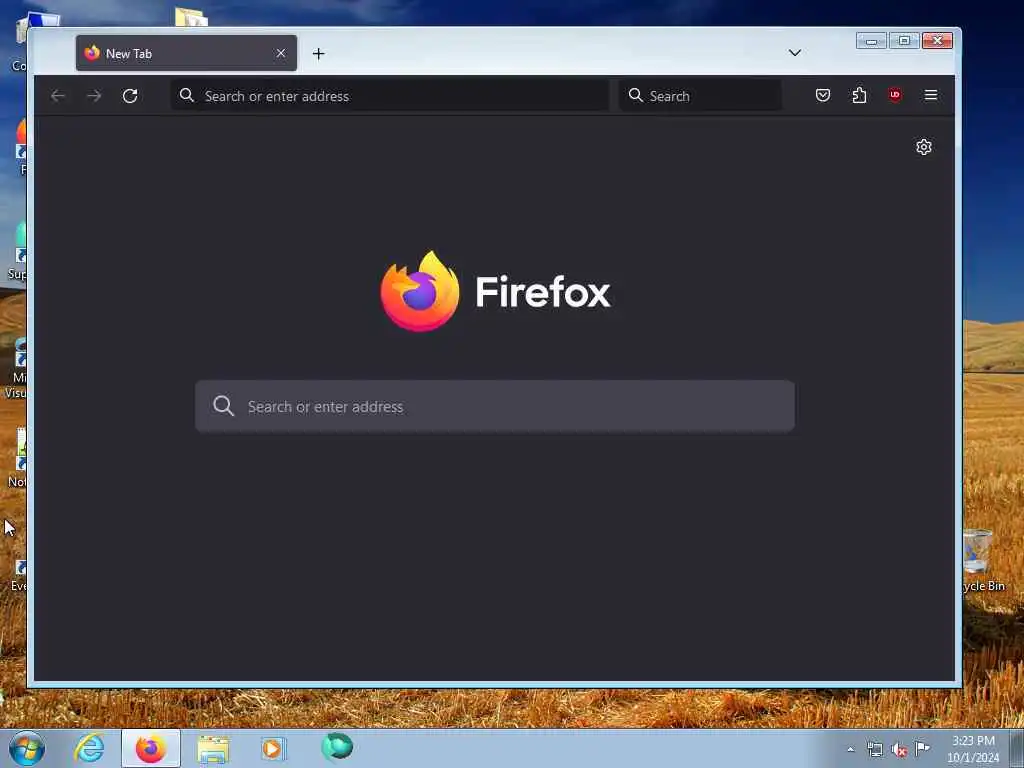Open the Firefox hamburger menu
Image resolution: width=1024 pixels, height=768 pixels.
[931, 95]
